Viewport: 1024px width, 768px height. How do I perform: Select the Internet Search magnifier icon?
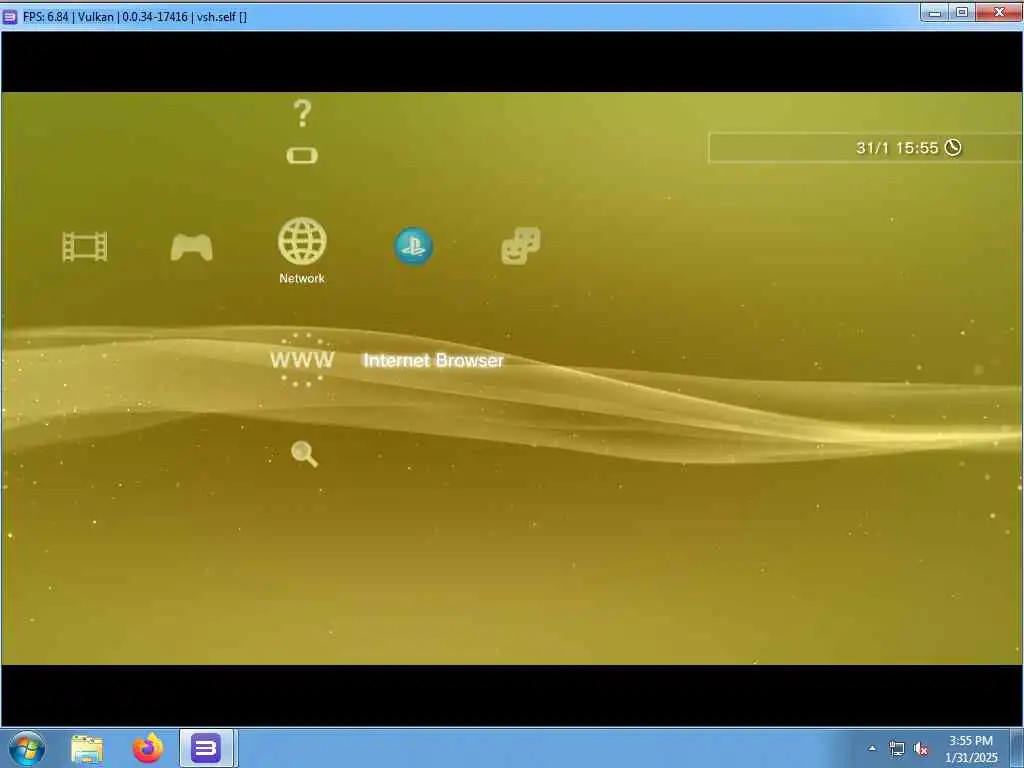304,454
